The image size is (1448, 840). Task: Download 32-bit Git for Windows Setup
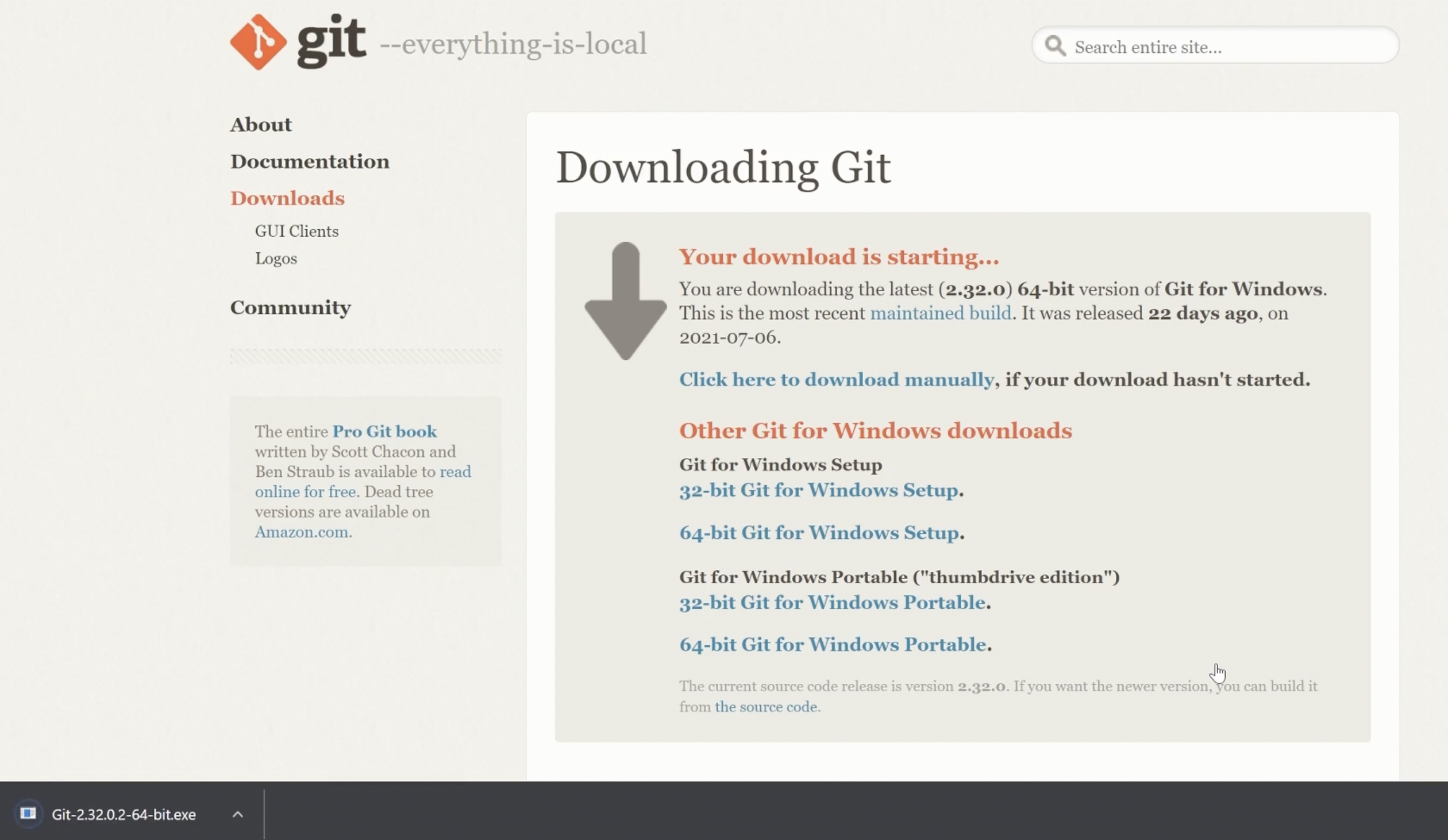point(818,490)
